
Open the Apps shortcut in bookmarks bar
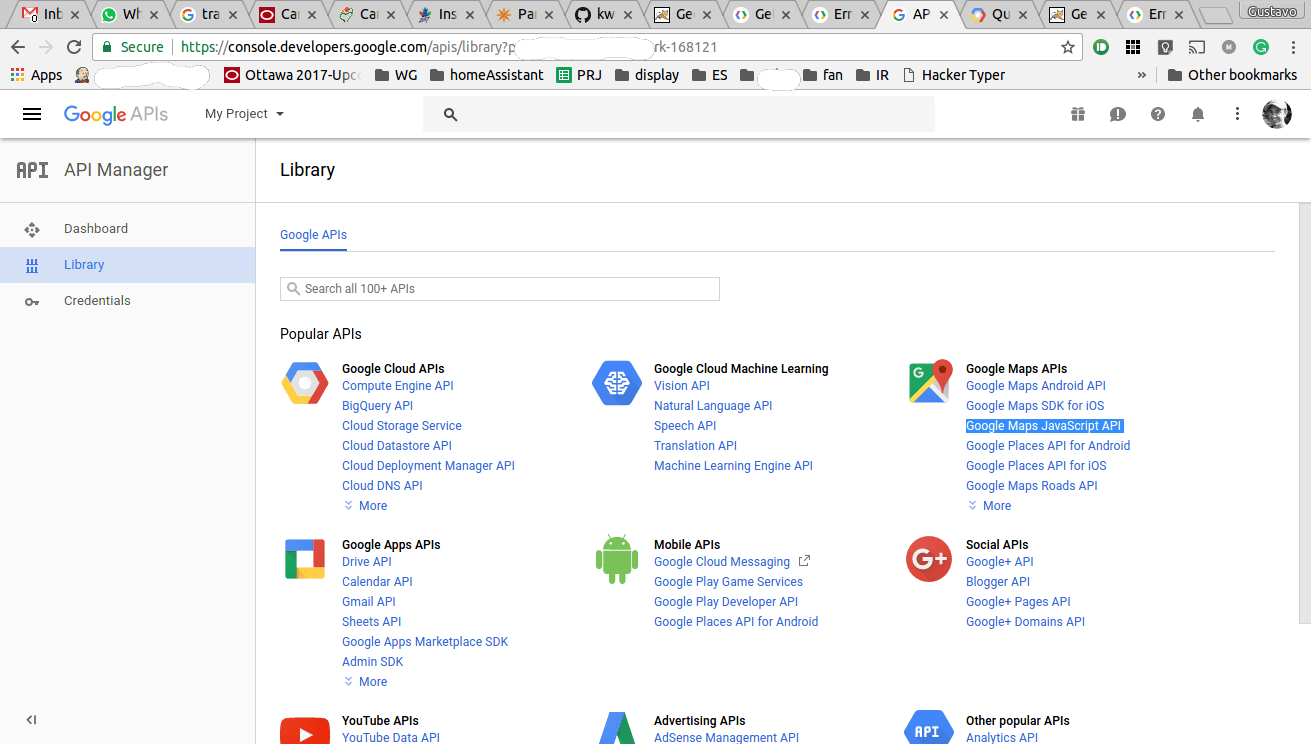(37, 75)
